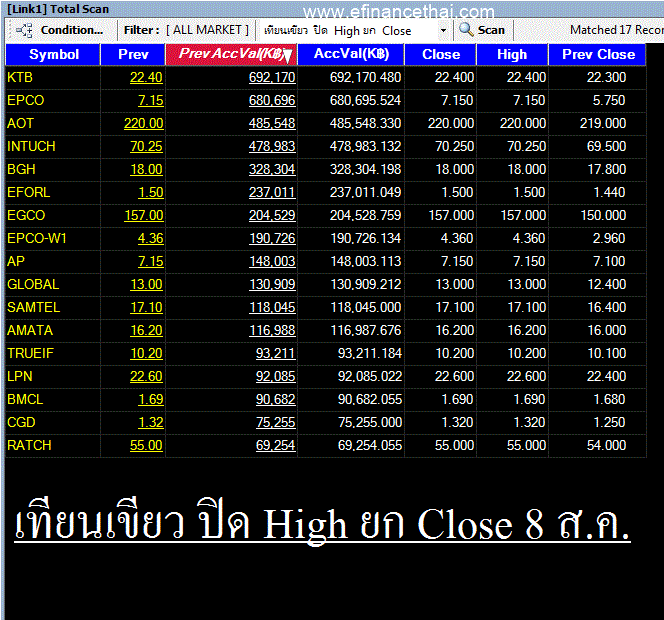Click AccVal value 485,548.330
The width and height of the screenshot is (664, 620).
[365, 123]
